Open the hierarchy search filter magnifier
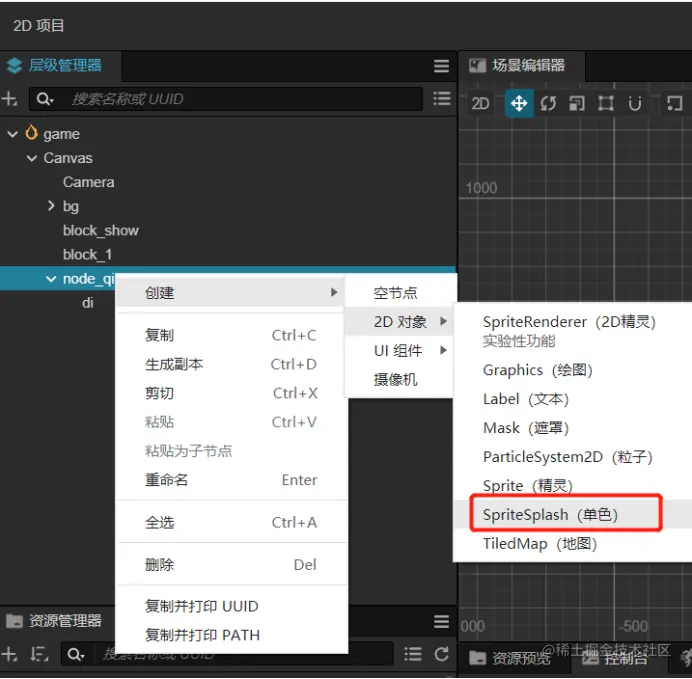The image size is (692, 679). coord(45,99)
